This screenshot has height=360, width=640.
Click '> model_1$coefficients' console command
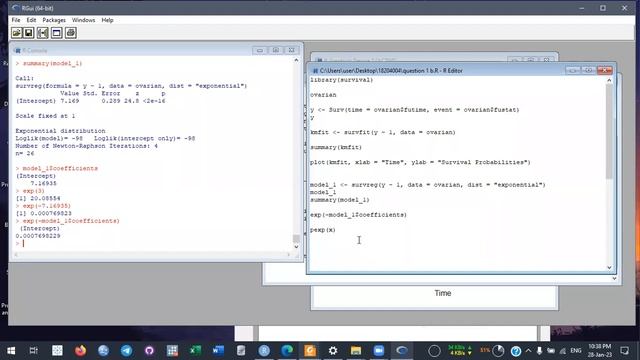click(57, 168)
